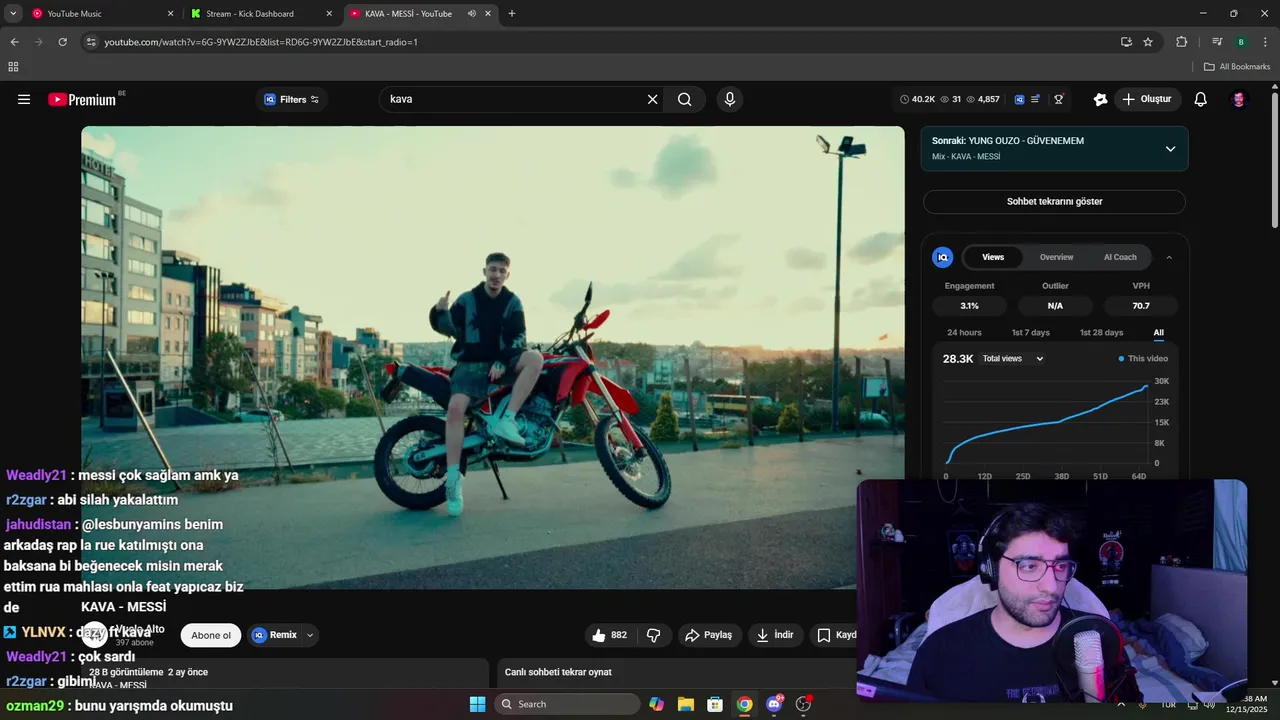Open the vidIQ star badge icon
This screenshot has width=1280, height=720.
click(1100, 99)
